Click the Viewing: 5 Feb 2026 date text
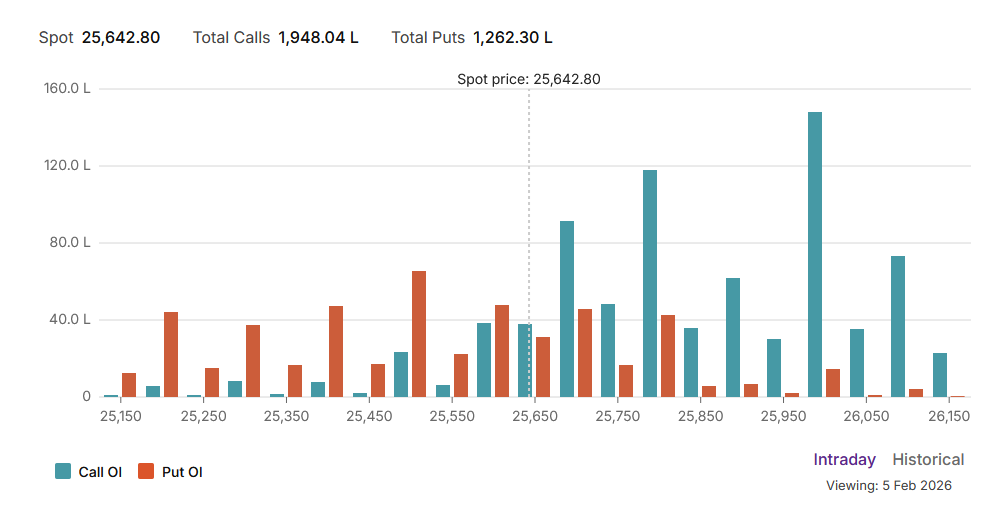1008x506 pixels. pos(888,486)
